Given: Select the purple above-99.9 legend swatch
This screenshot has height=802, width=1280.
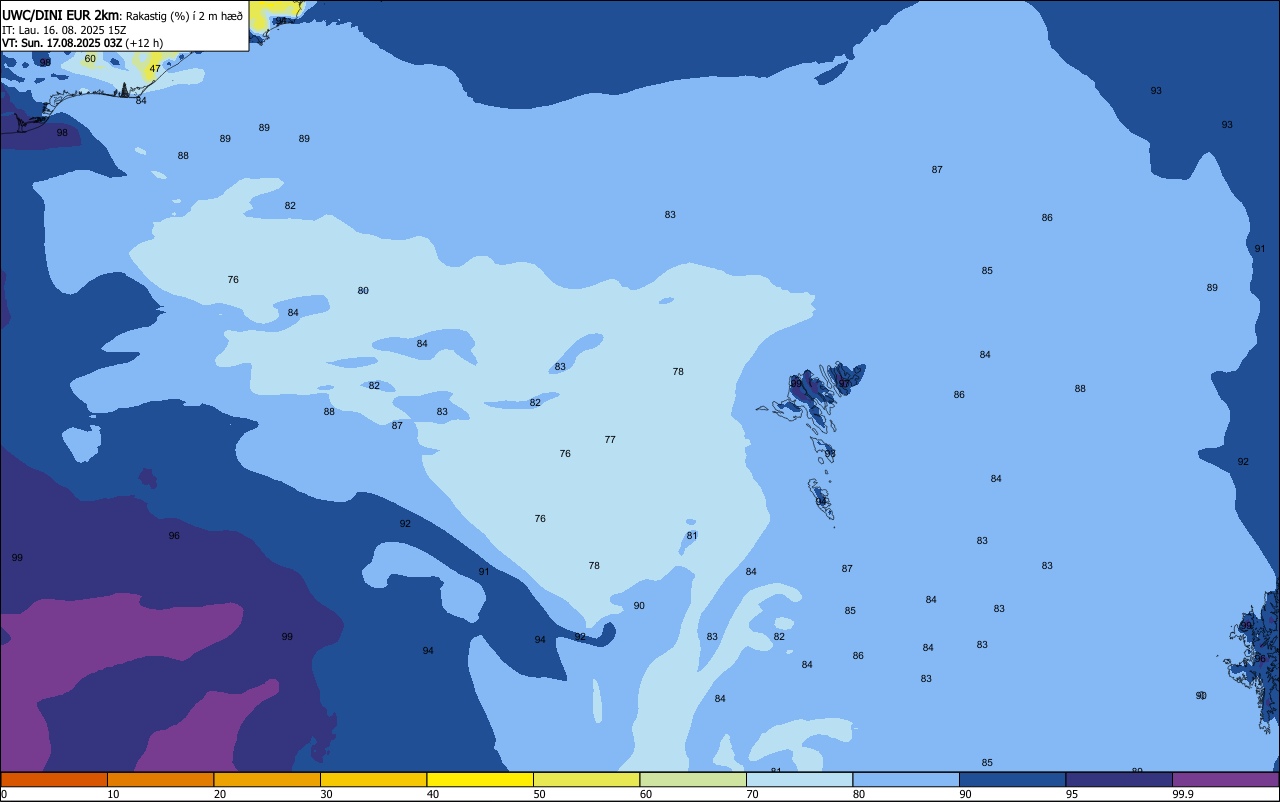Looking at the screenshot, I should pyautogui.click(x=1225, y=779).
